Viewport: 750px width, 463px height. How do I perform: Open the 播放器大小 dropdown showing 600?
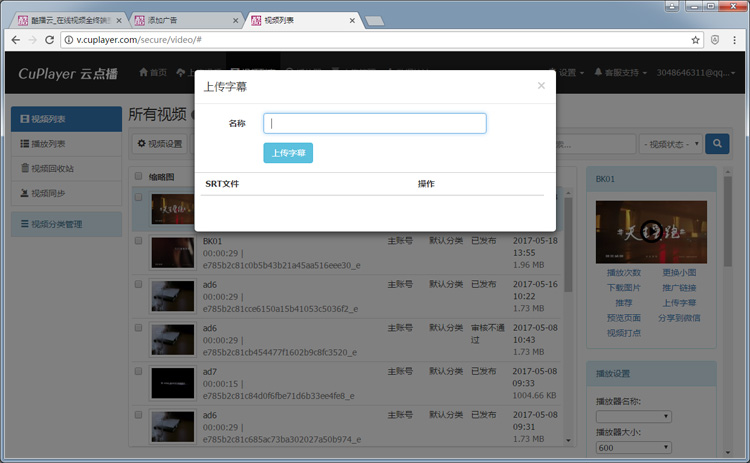pyautogui.click(x=633, y=448)
